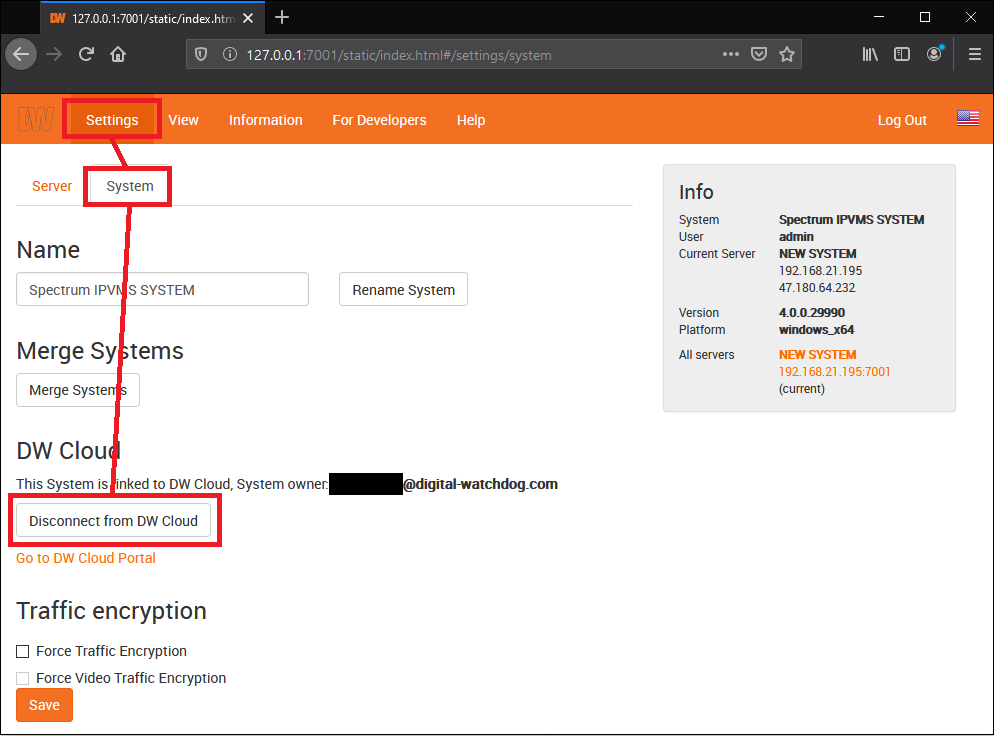Open a new browser tab
Screen dimensions: 994x736
coord(282,18)
